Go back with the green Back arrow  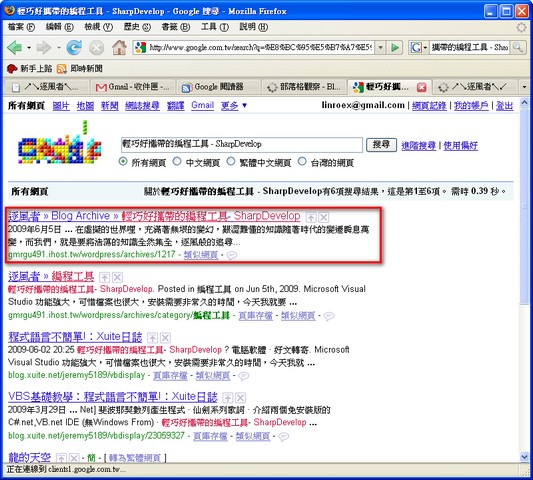click(15, 48)
